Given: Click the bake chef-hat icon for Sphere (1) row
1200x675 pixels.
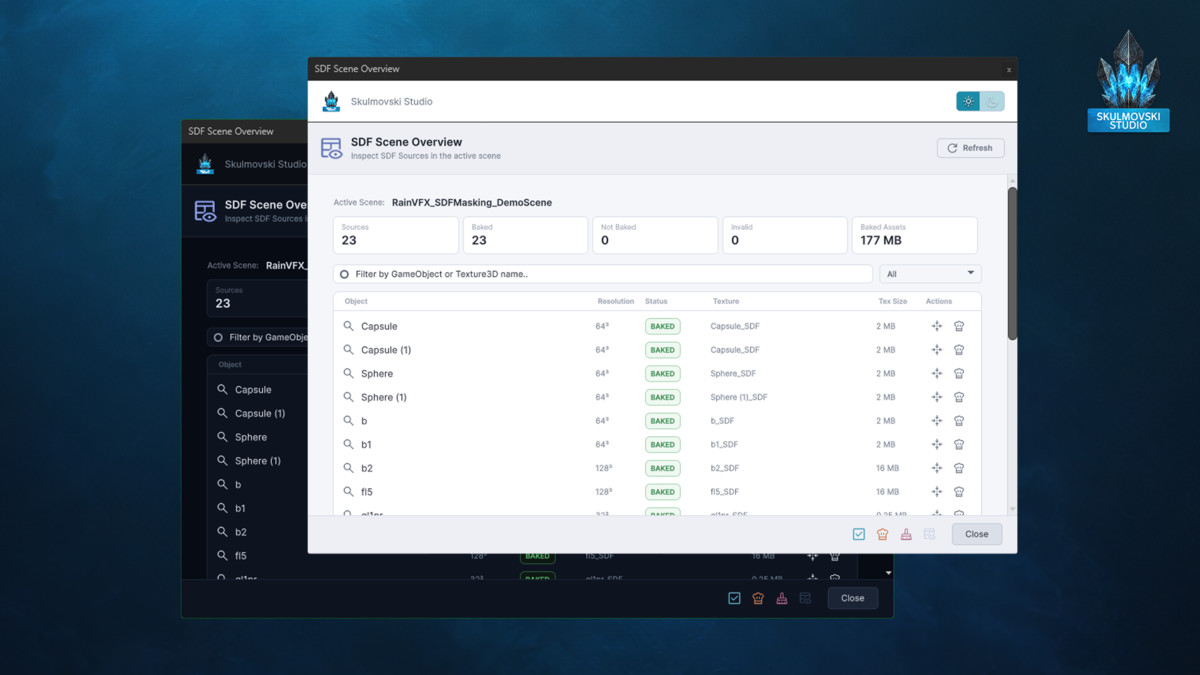Looking at the screenshot, I should [x=959, y=397].
